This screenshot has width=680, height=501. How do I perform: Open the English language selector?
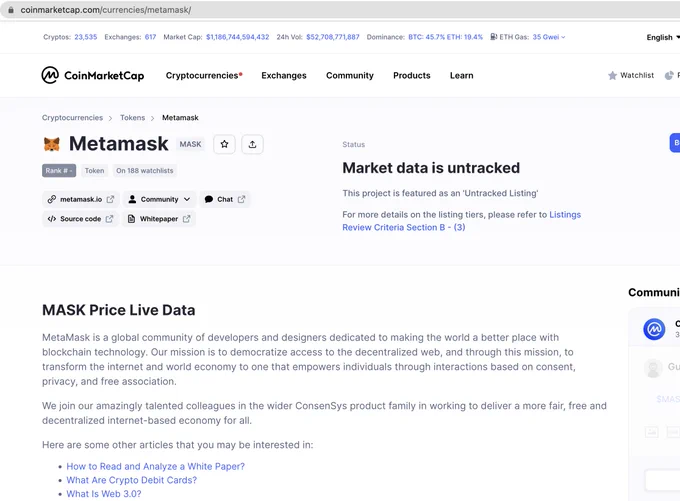click(663, 37)
